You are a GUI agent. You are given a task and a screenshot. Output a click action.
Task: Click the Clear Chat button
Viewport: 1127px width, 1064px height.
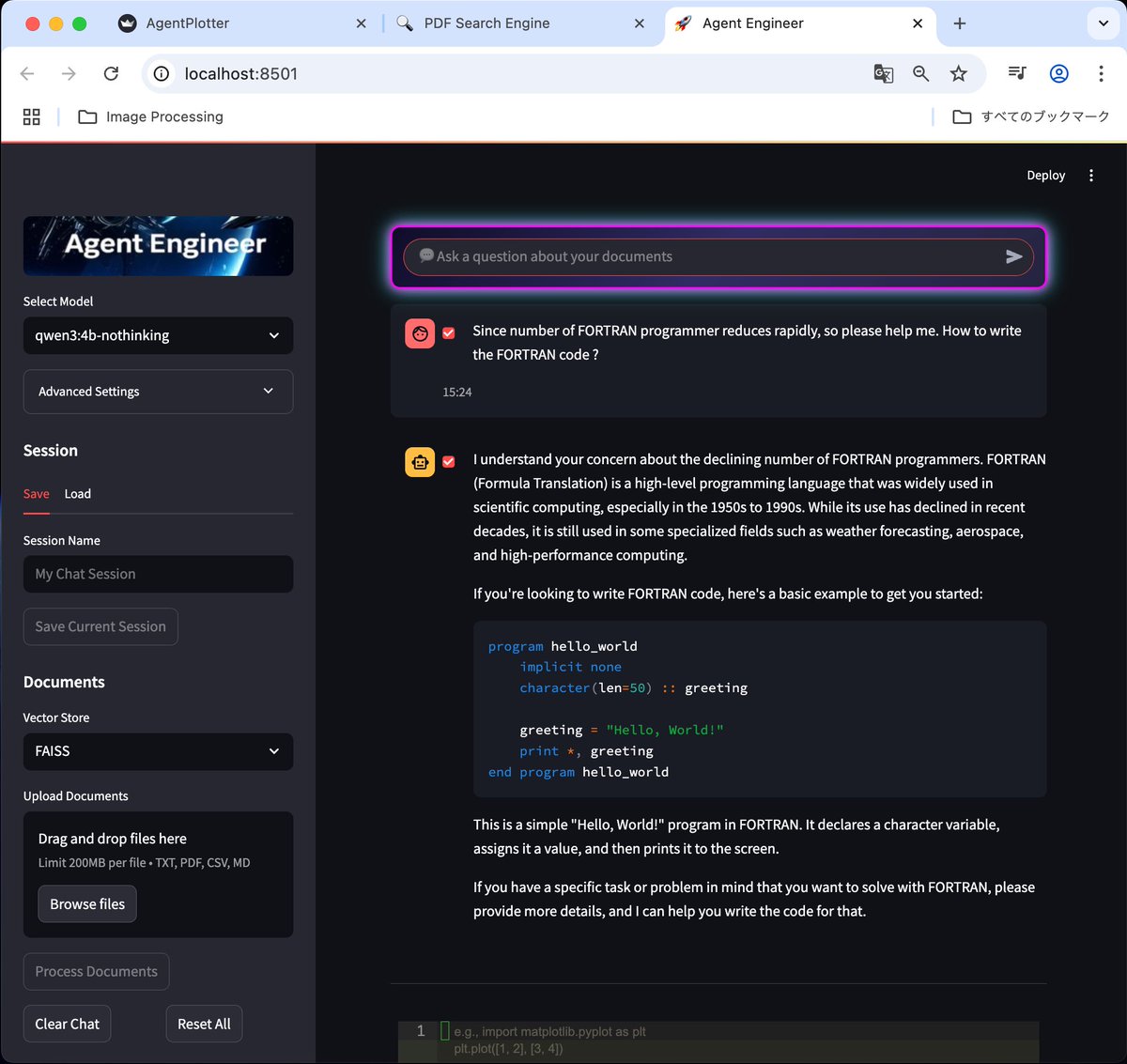pyautogui.click(x=68, y=1025)
